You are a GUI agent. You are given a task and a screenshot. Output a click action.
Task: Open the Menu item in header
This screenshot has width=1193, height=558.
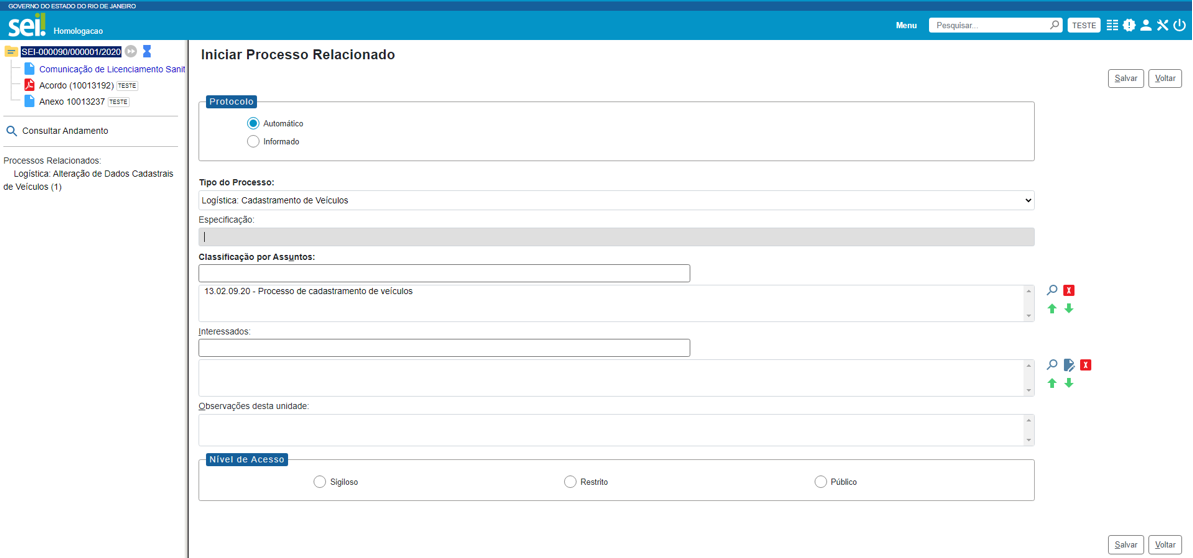[x=906, y=25]
